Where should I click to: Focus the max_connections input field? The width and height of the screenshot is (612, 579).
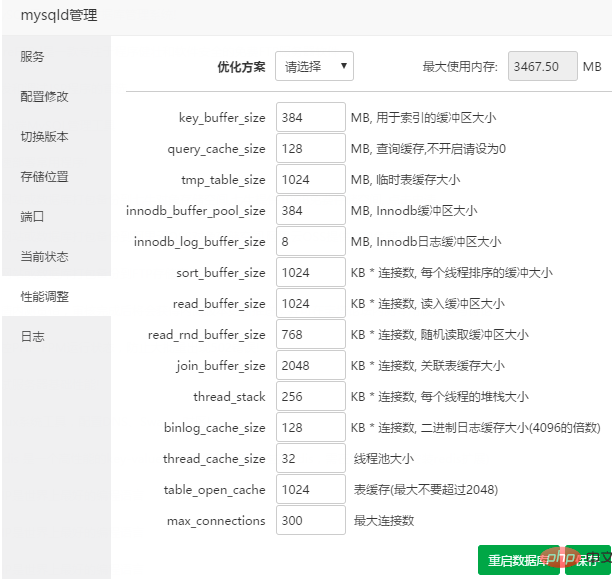(310, 520)
